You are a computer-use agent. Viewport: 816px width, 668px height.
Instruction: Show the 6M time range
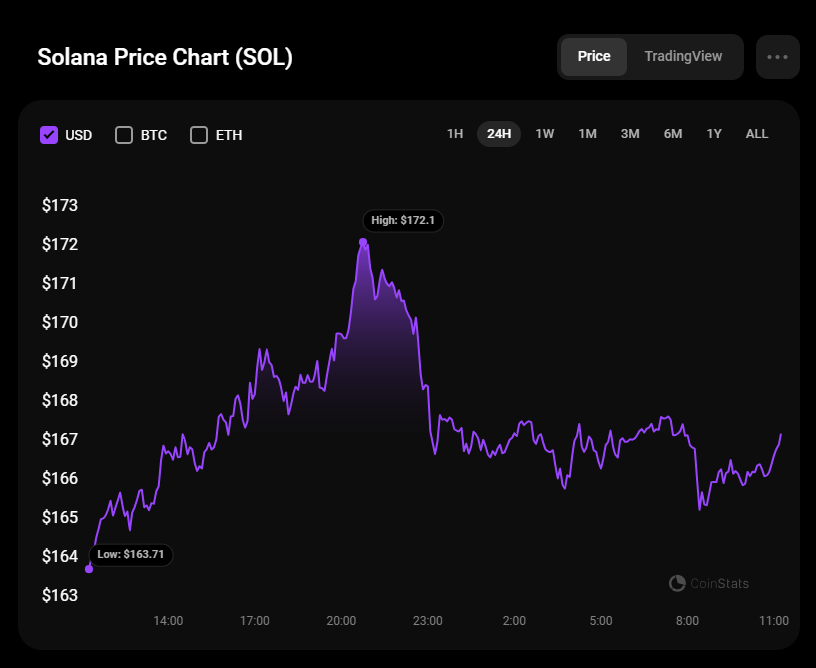(673, 134)
